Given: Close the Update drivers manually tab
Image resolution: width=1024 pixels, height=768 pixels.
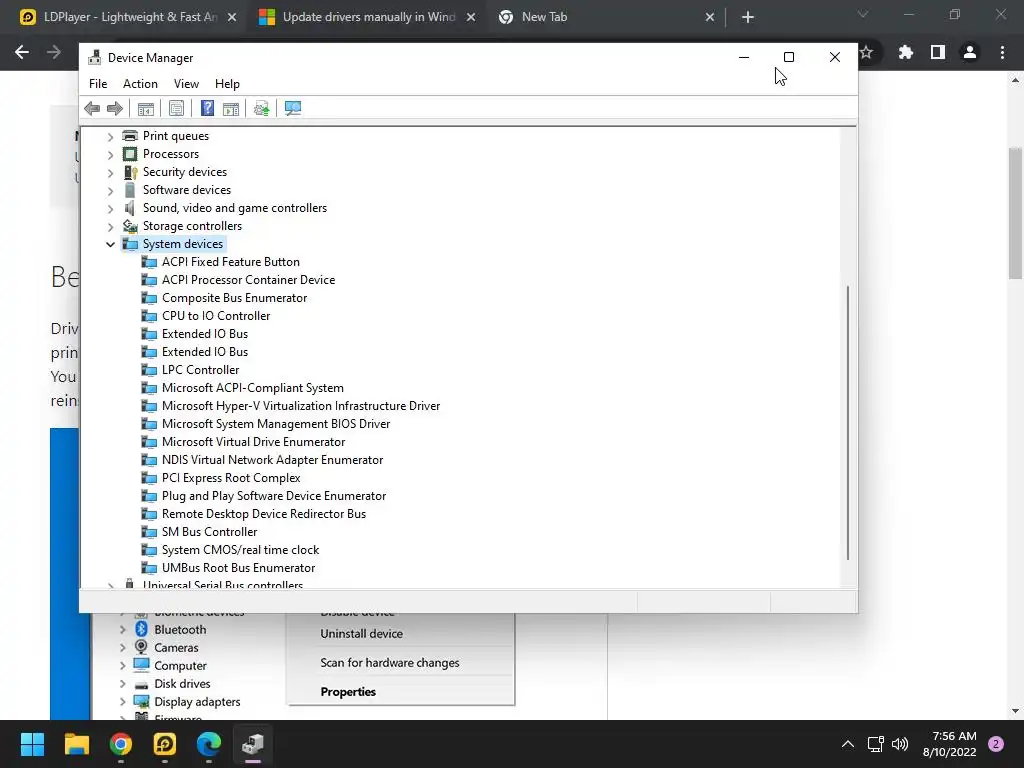Looking at the screenshot, I should coord(471,18).
